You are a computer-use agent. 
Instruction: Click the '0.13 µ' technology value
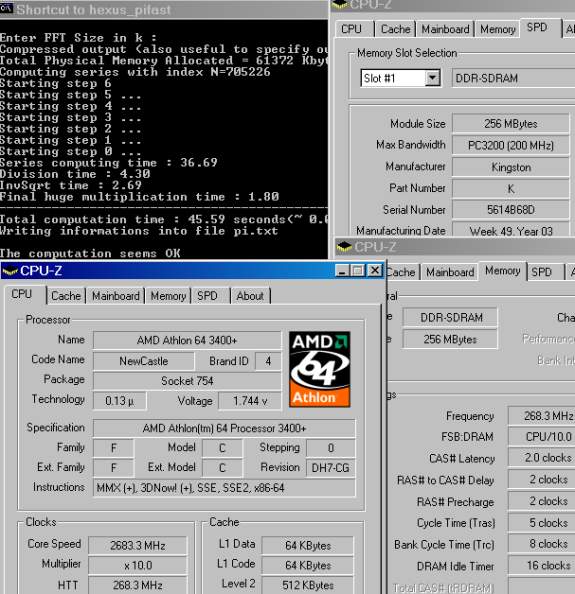coord(120,401)
